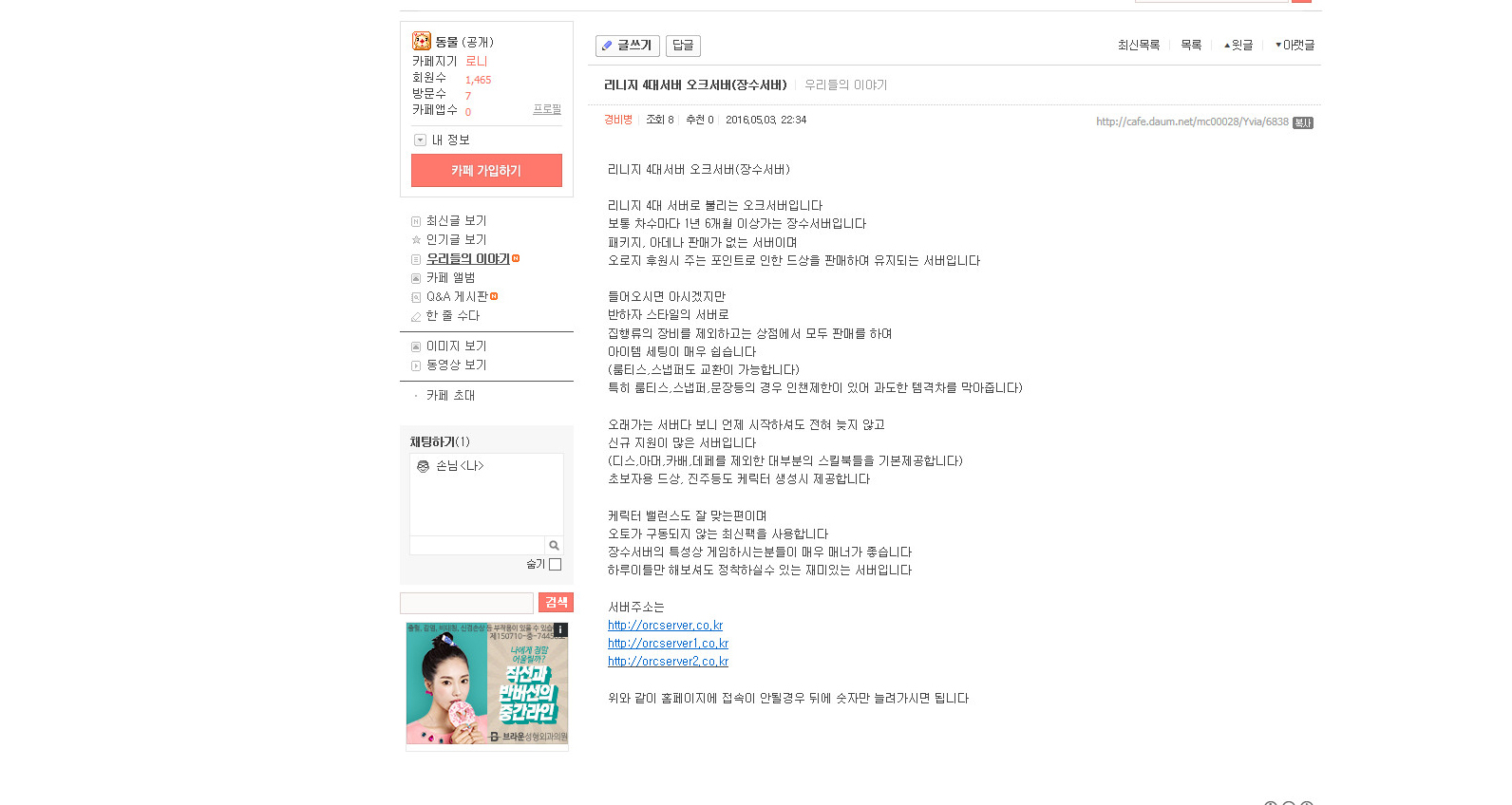Click the pencil icon on 글쓰기 button
Viewport: 1512px width, 805px height.
[607, 46]
